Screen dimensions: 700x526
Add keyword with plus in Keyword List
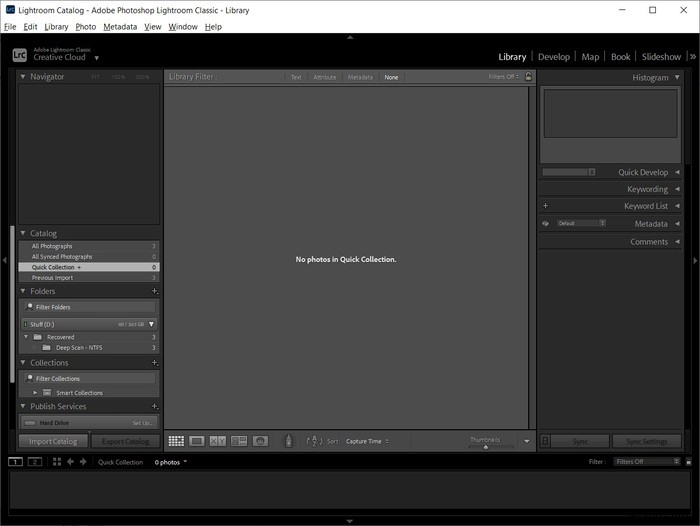click(545, 206)
